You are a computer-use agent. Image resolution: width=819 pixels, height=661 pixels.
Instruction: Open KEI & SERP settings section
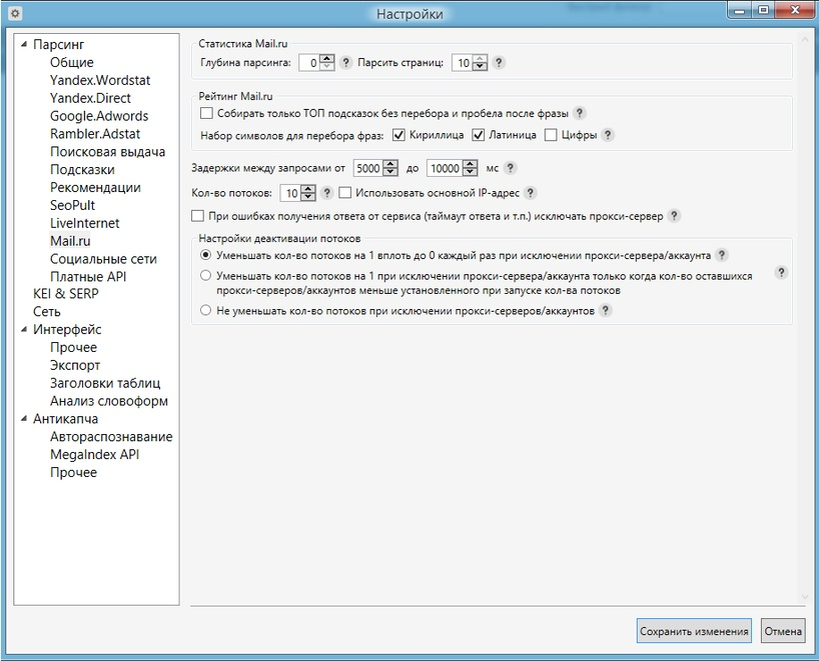pos(66,294)
